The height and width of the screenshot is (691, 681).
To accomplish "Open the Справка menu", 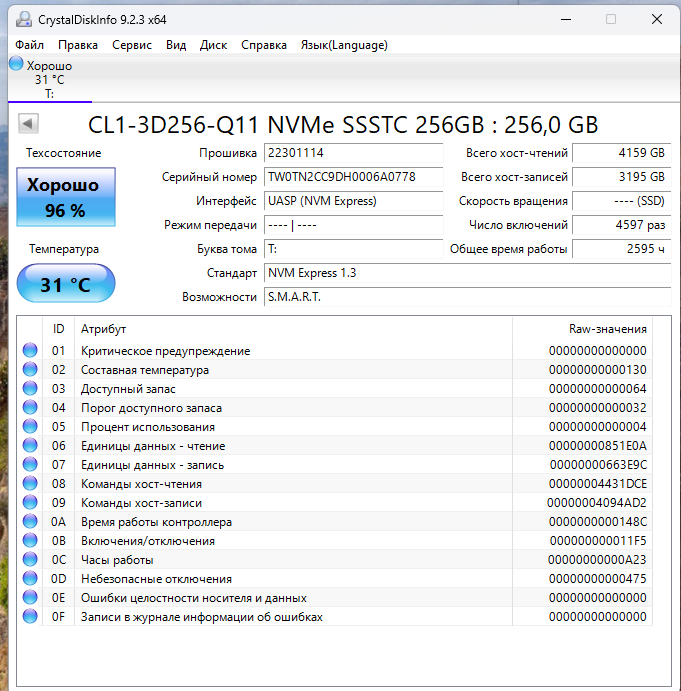I will pyautogui.click(x=264, y=45).
